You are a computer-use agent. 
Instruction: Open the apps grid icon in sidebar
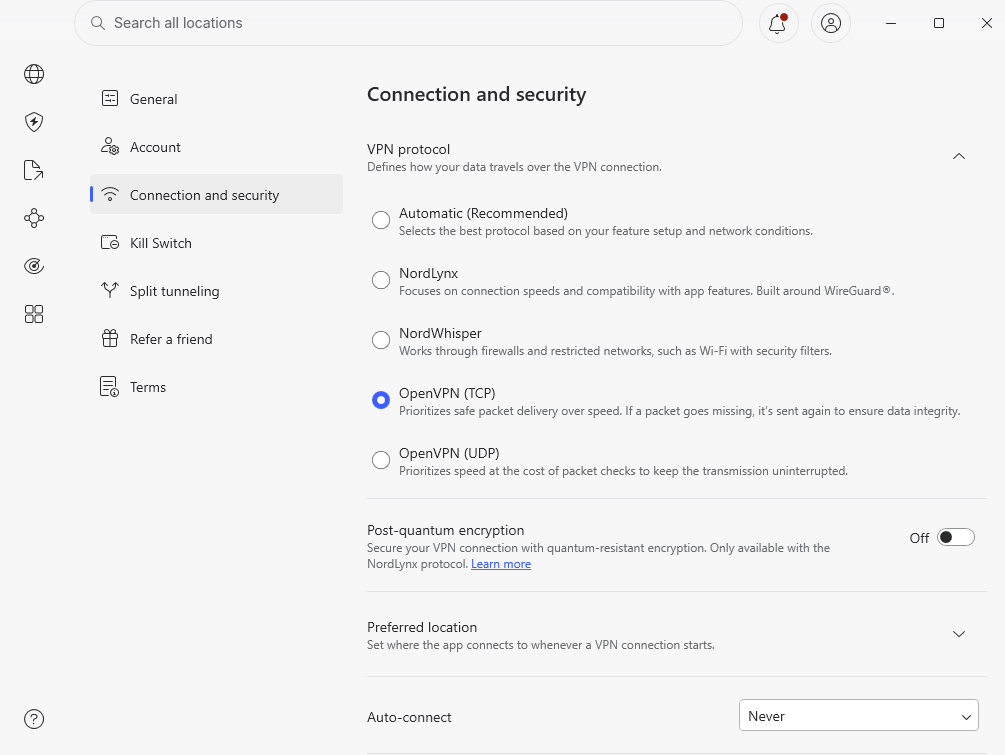click(34, 314)
